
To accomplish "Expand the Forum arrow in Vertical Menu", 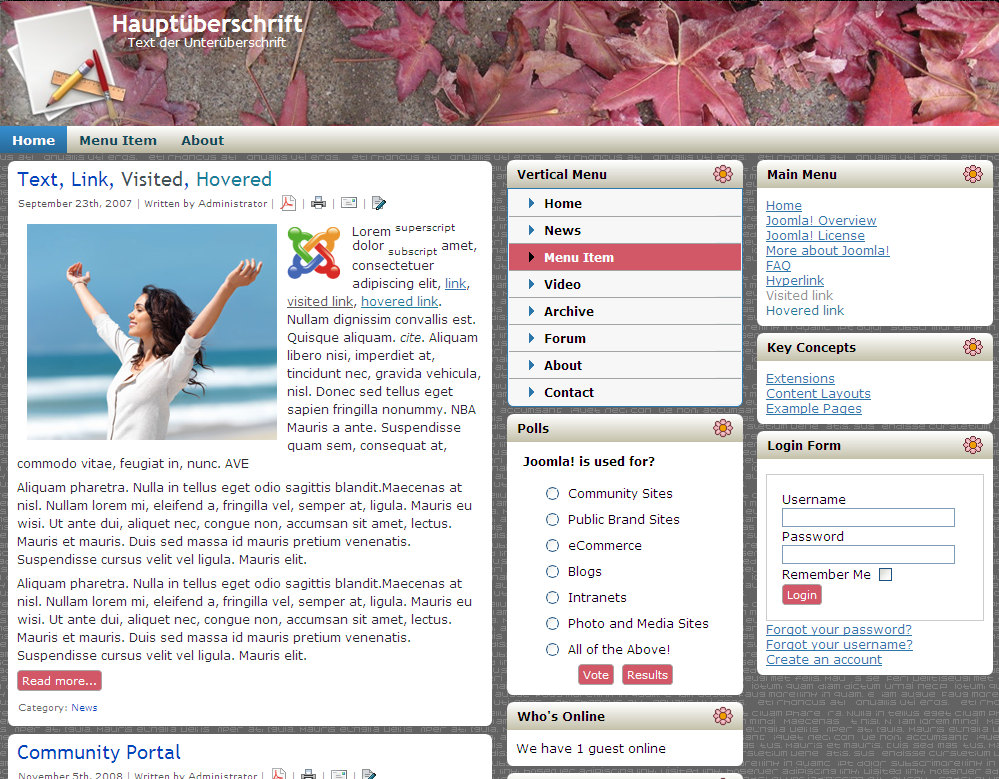I will pyautogui.click(x=531, y=338).
